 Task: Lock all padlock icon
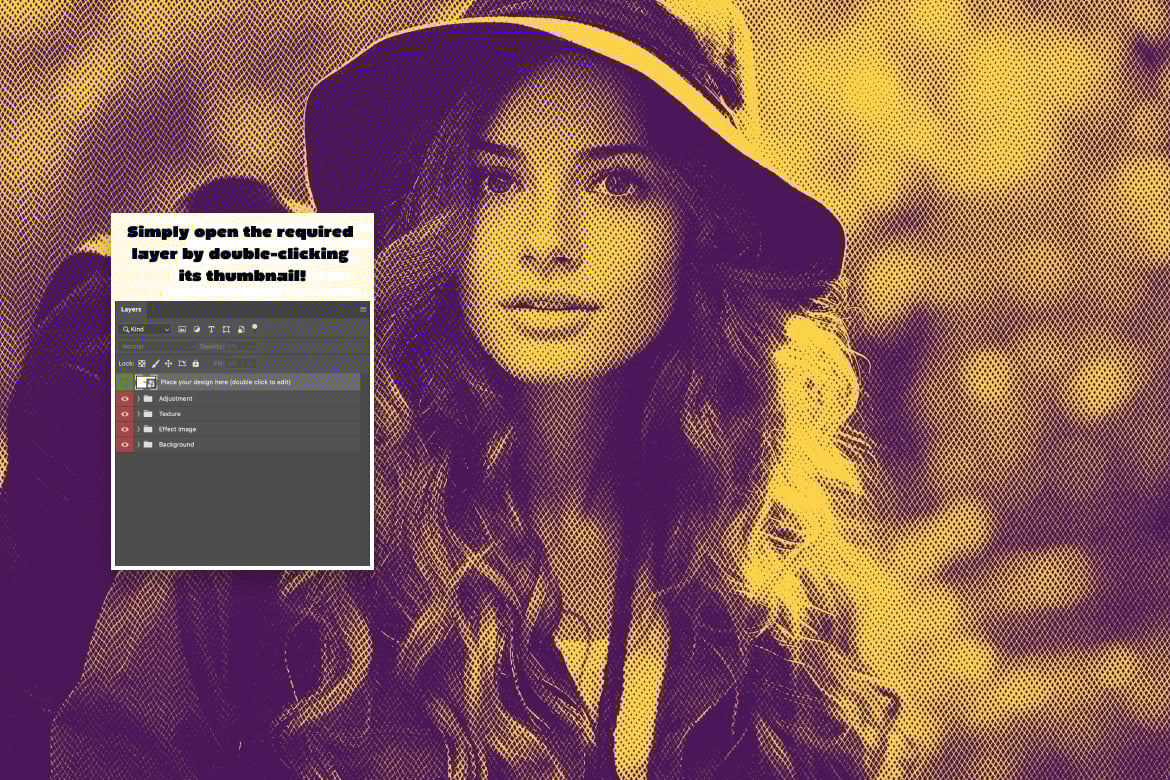[x=195, y=364]
